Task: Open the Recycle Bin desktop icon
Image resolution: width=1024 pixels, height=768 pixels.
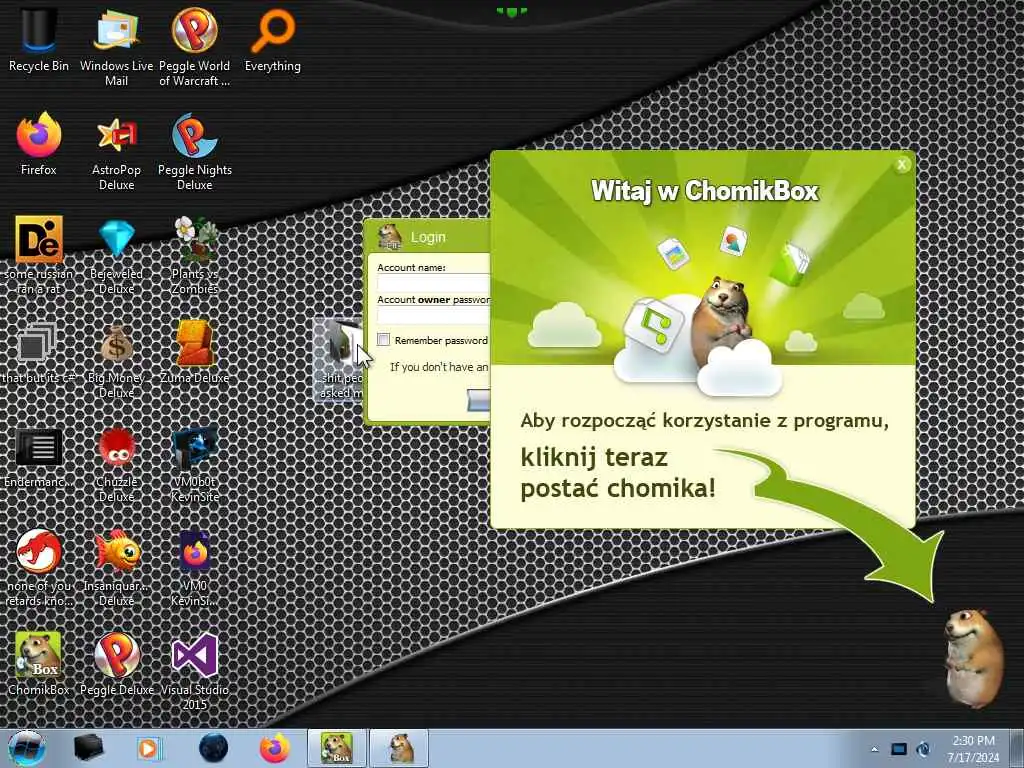Action: click(x=39, y=39)
